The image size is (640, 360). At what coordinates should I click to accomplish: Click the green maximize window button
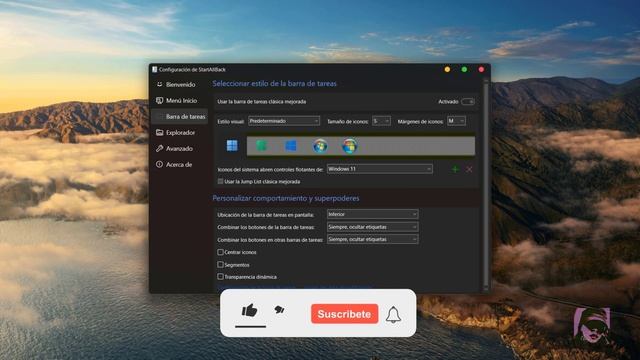[x=464, y=69]
